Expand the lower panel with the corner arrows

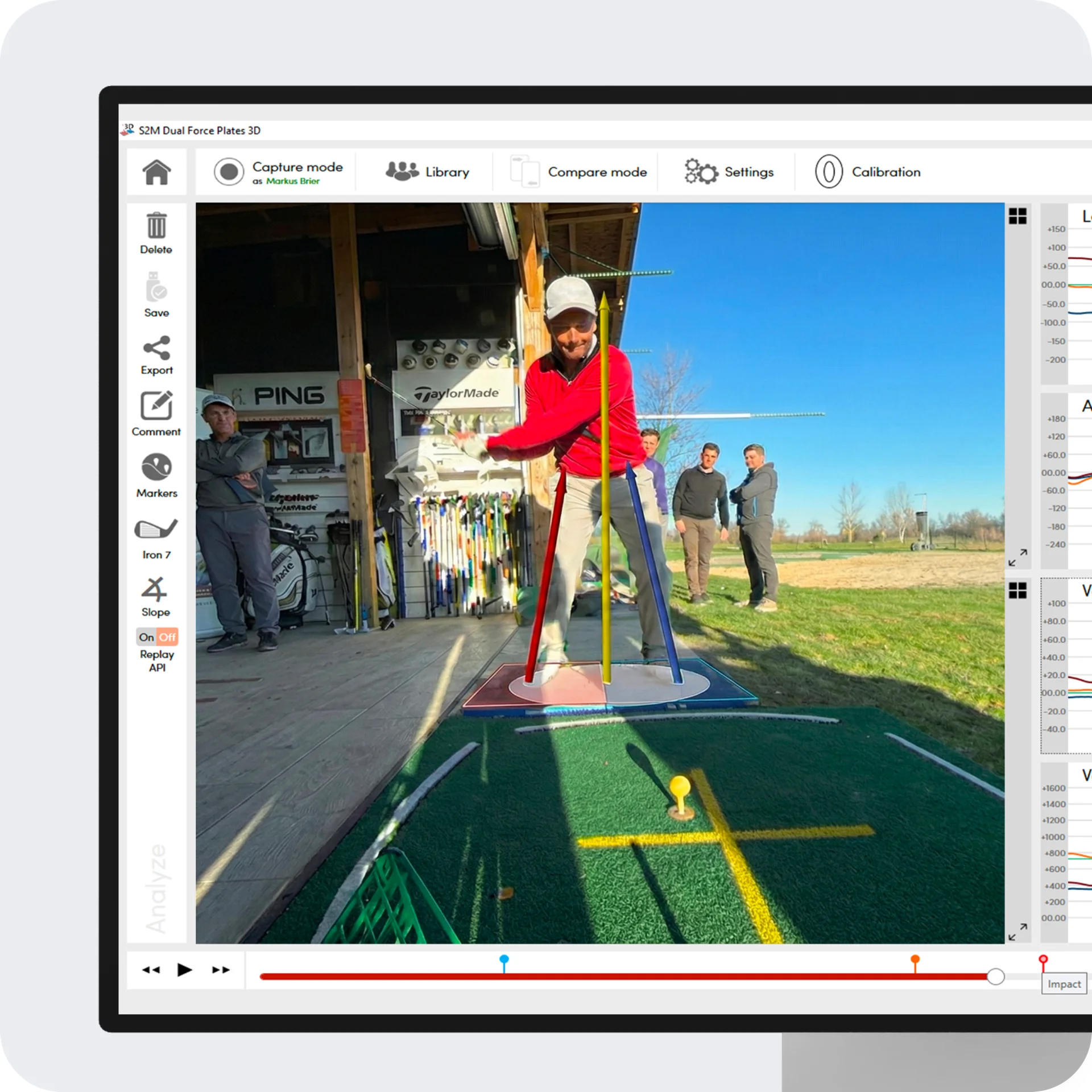1017,932
